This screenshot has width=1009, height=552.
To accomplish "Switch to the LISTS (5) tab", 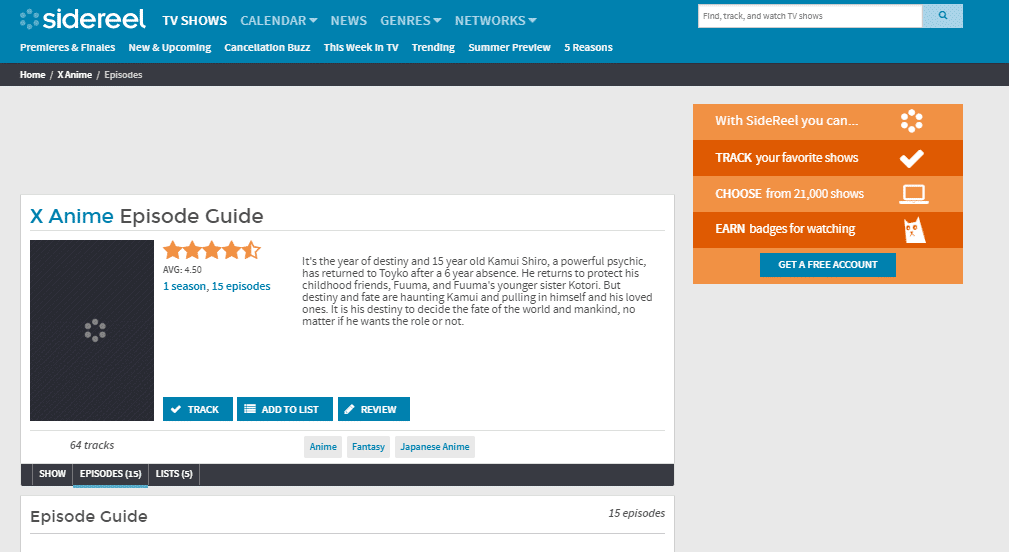I will (174, 474).
